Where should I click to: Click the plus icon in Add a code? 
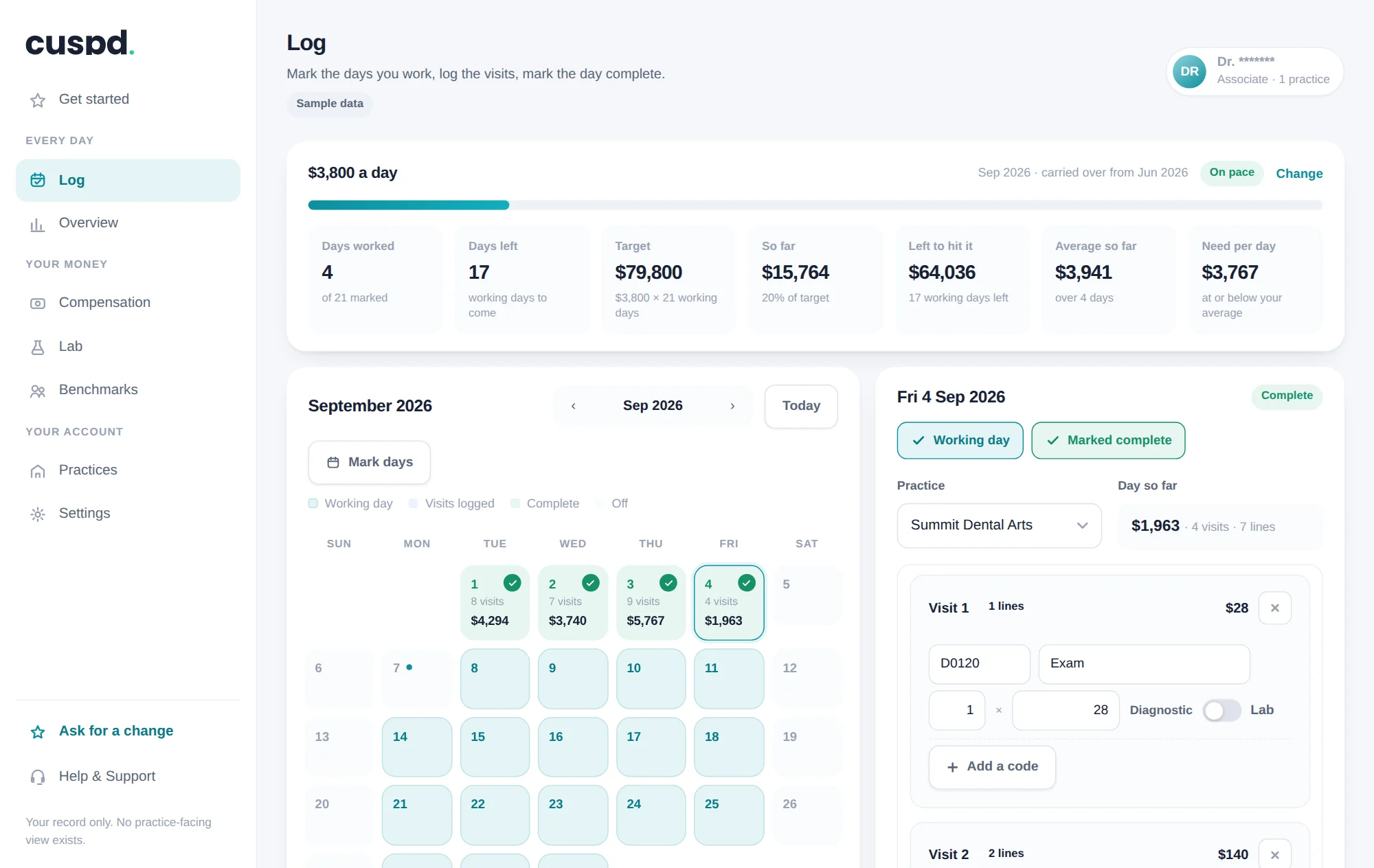click(x=952, y=767)
